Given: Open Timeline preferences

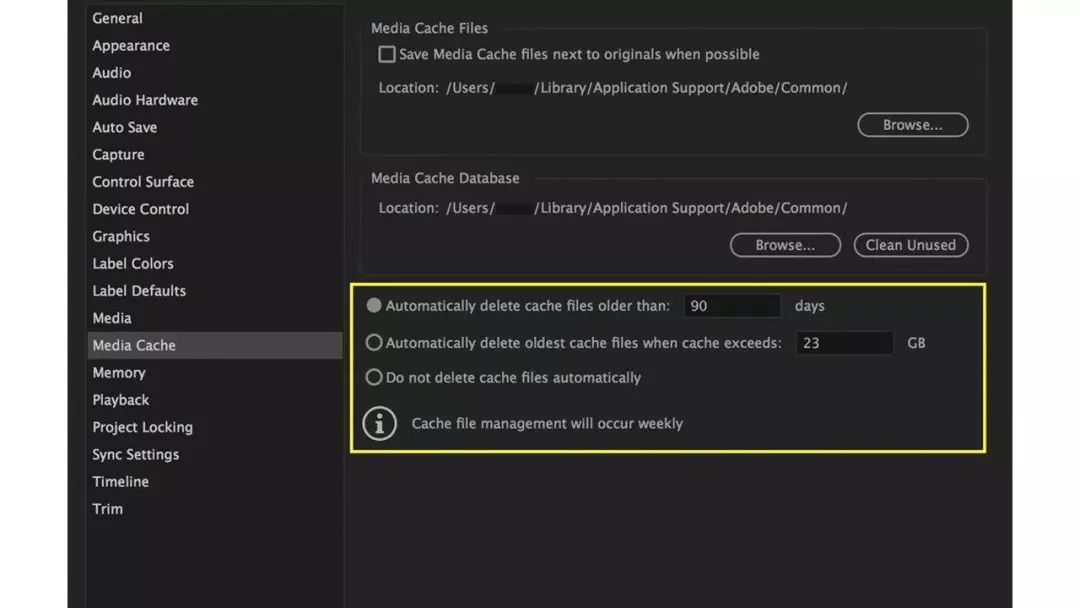Looking at the screenshot, I should [121, 482].
